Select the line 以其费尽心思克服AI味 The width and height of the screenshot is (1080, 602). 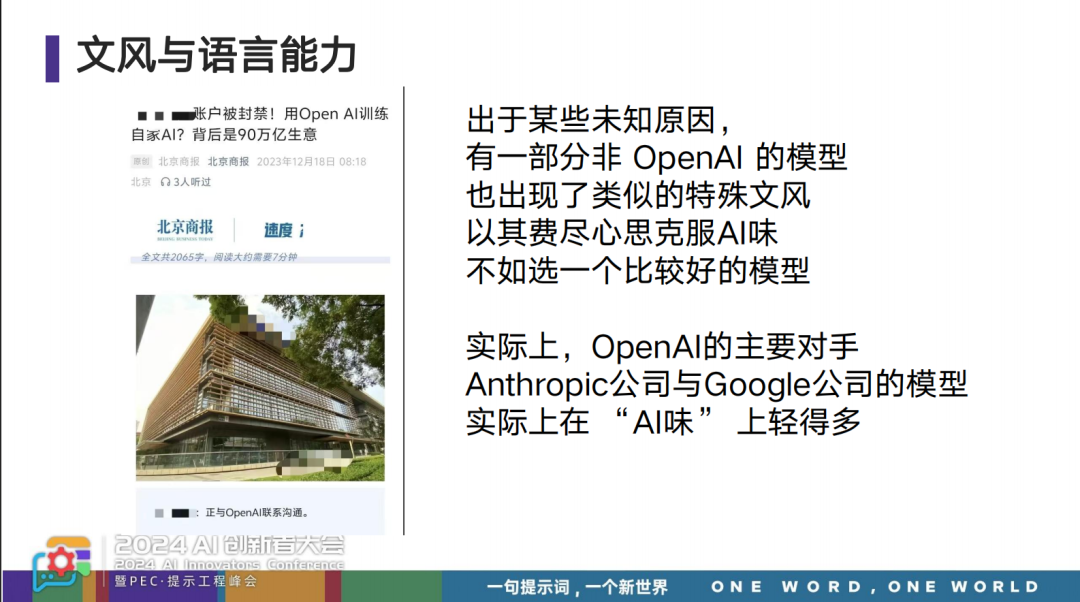tap(622, 233)
